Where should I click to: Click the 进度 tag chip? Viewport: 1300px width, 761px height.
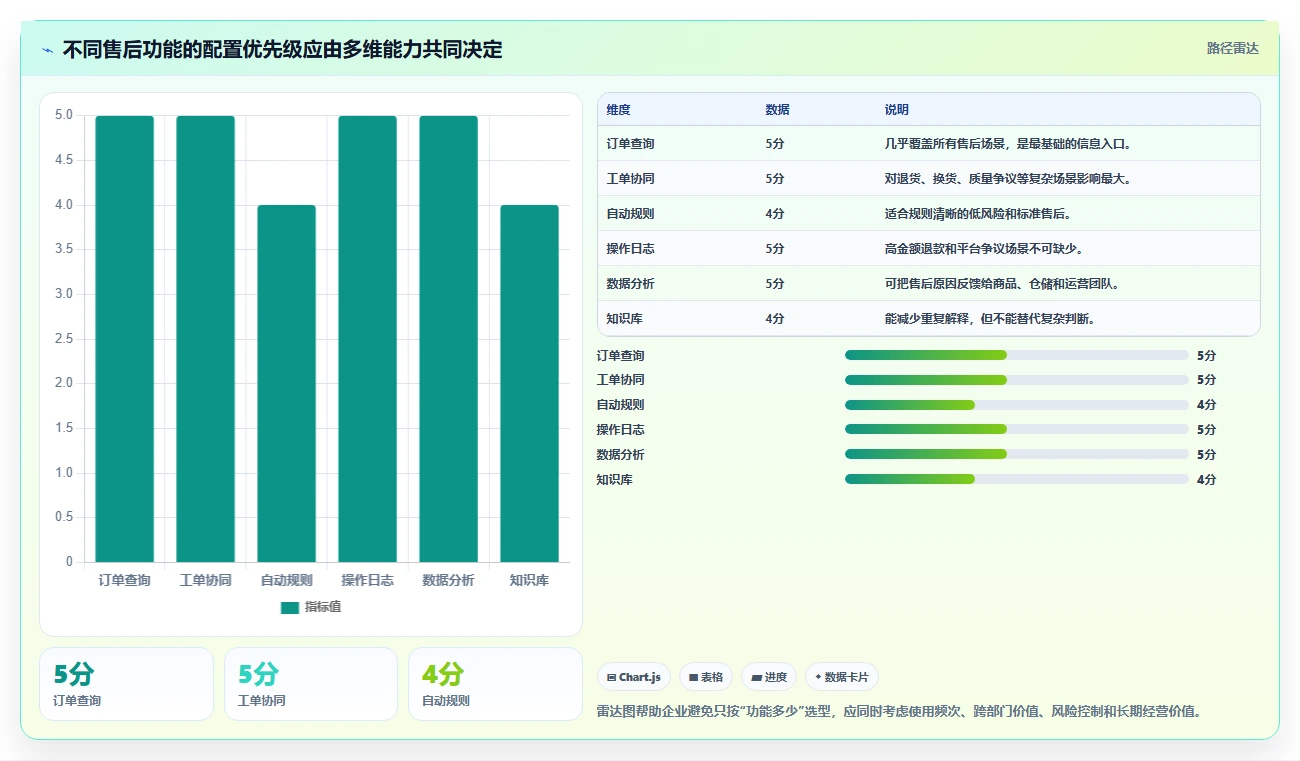769,677
